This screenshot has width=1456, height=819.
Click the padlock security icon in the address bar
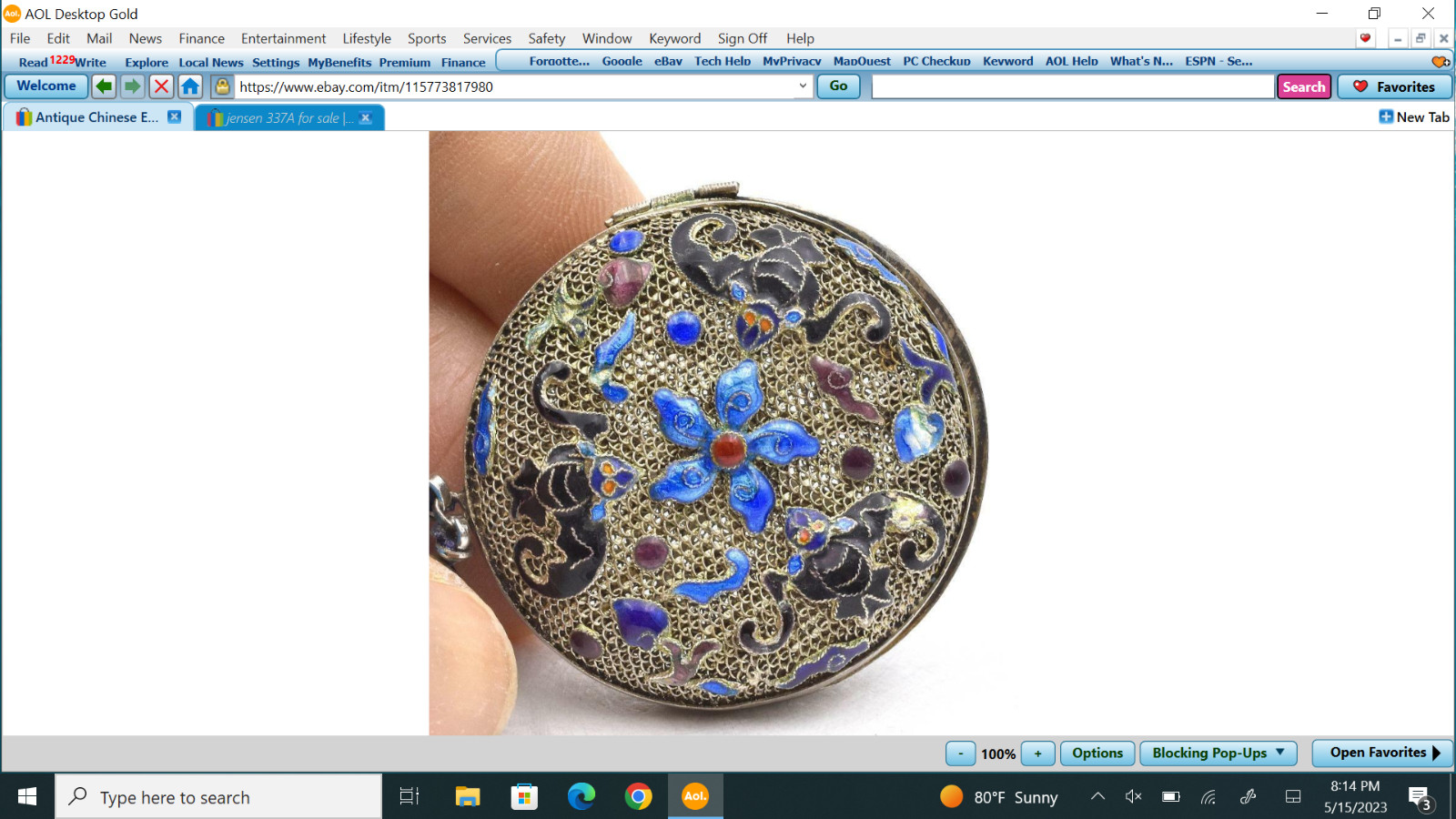220,86
